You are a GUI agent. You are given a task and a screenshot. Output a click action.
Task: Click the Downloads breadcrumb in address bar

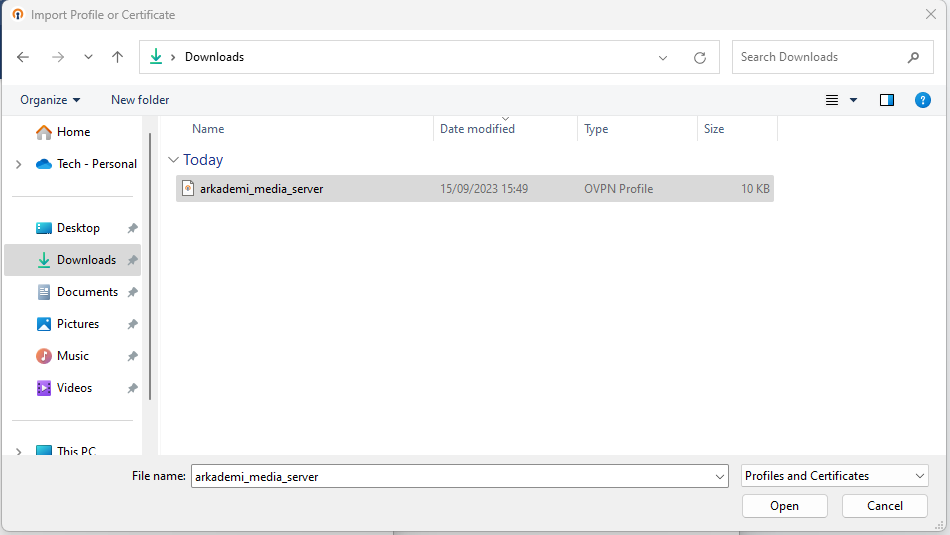tap(214, 57)
